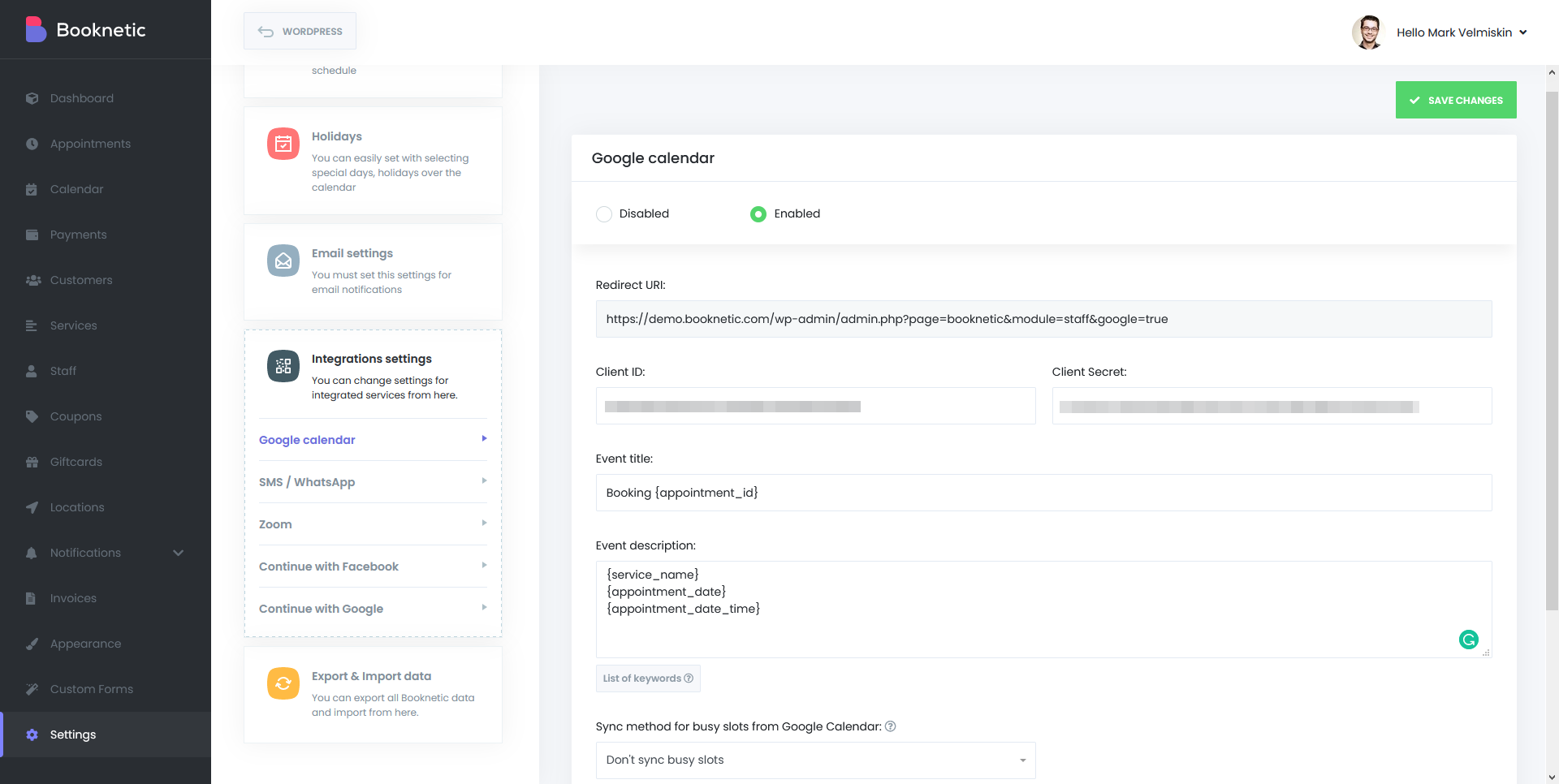Click the Event title input field
Viewport: 1559px width, 784px height.
[x=1043, y=493]
